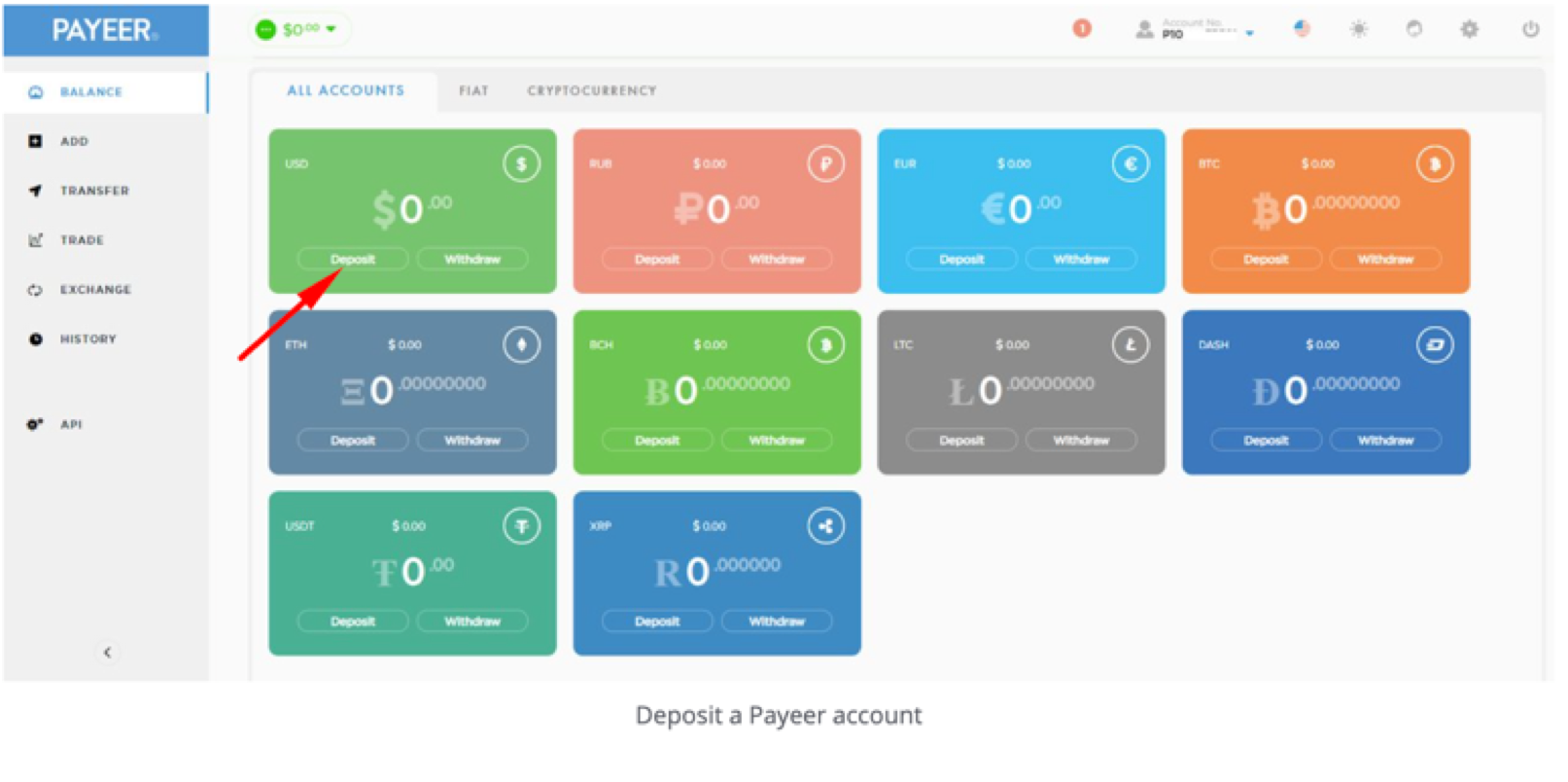Open Exchange in the sidebar
The width and height of the screenshot is (1568, 782).
[x=94, y=290]
